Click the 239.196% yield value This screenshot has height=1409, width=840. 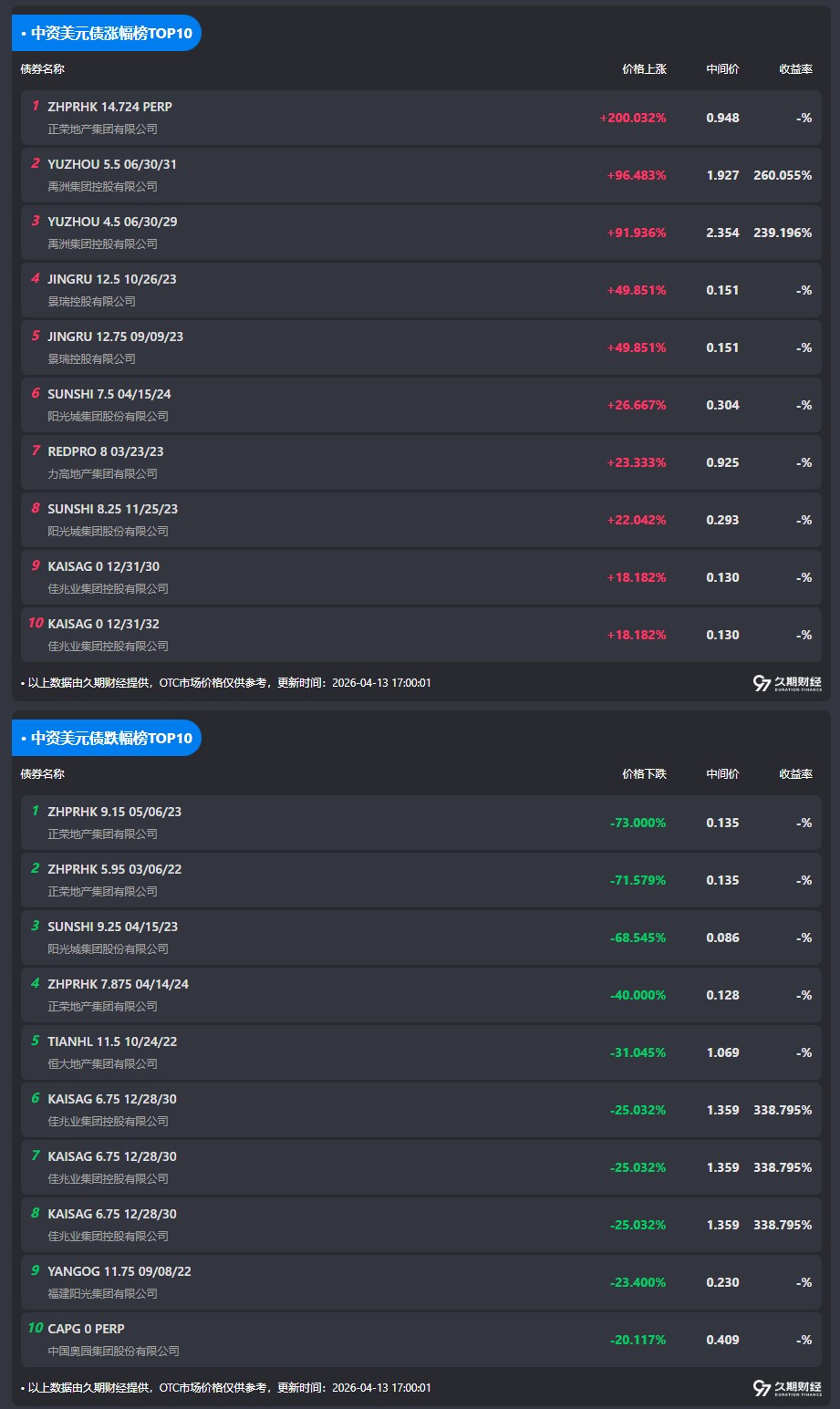pyautogui.click(x=783, y=233)
